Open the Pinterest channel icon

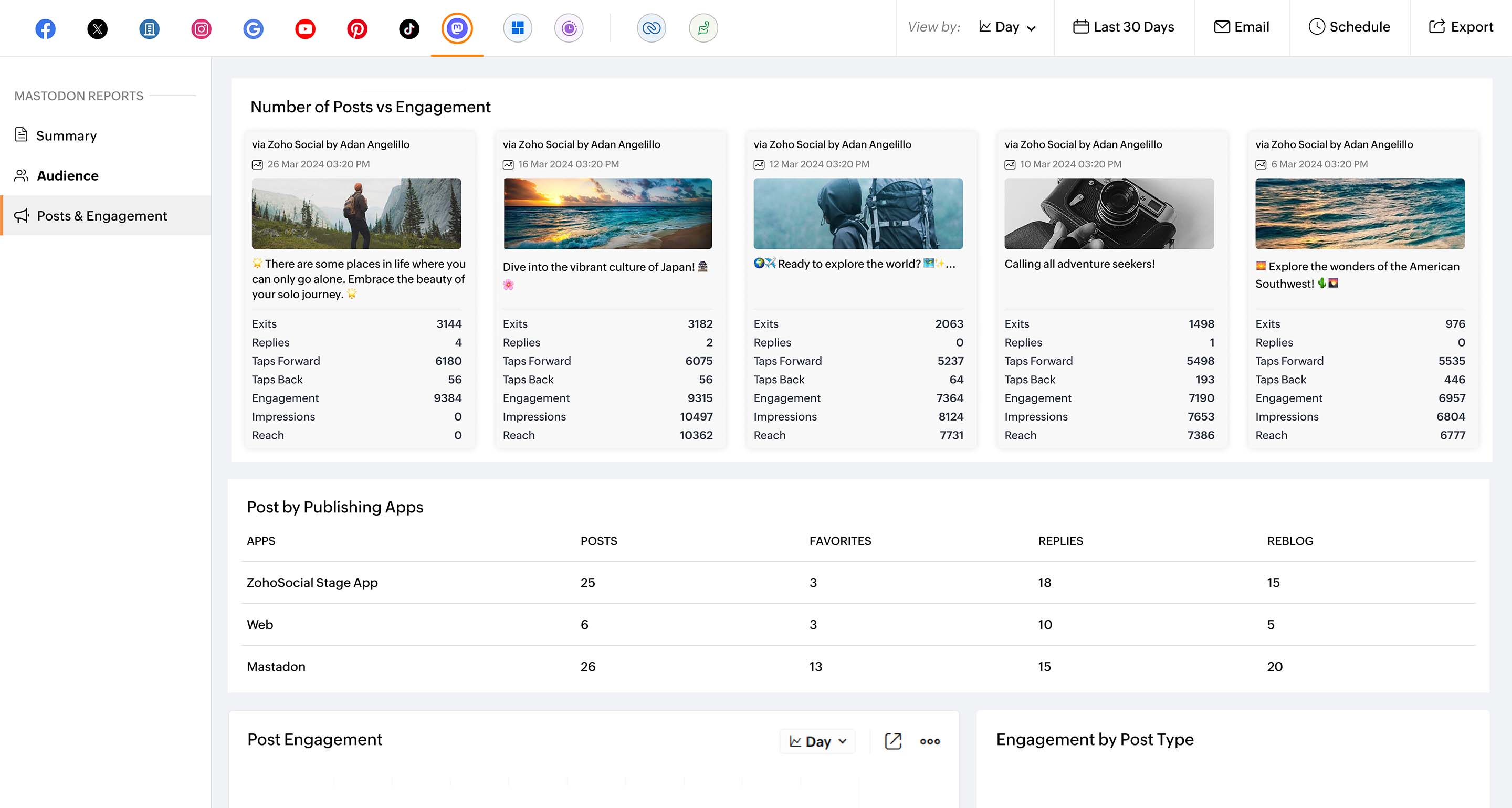(x=357, y=28)
